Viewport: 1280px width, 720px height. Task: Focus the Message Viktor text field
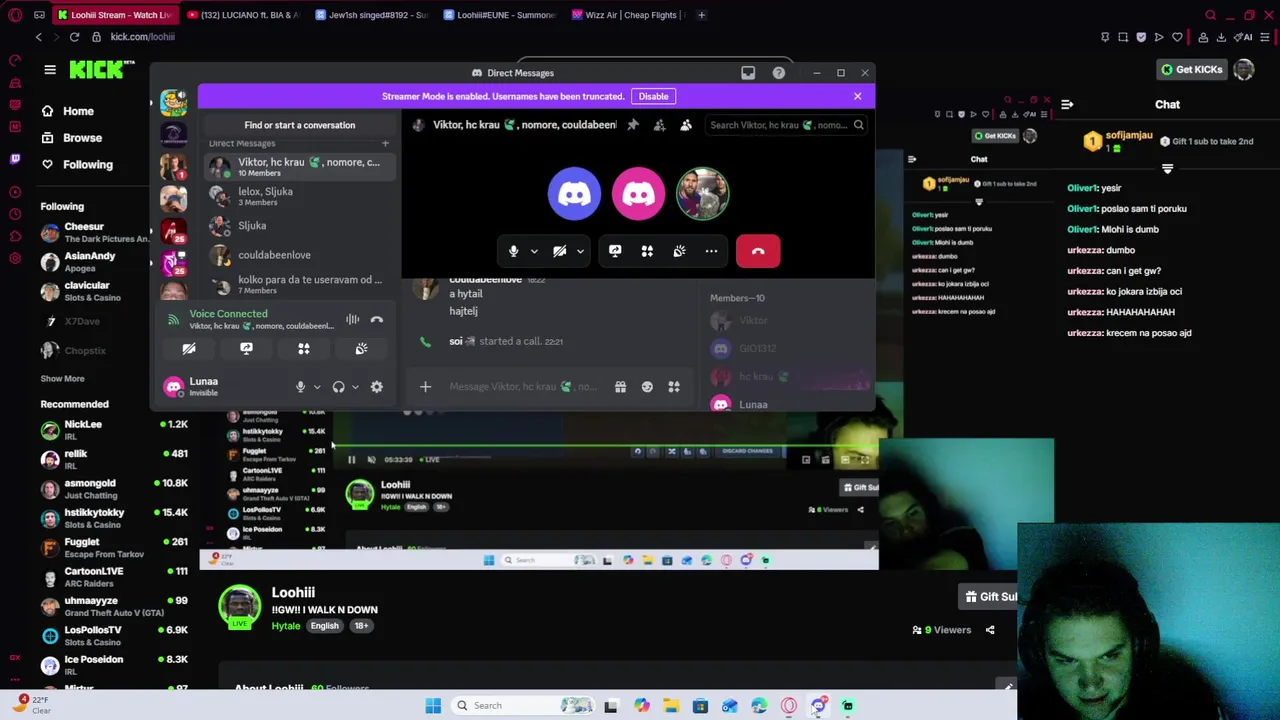pos(523,387)
